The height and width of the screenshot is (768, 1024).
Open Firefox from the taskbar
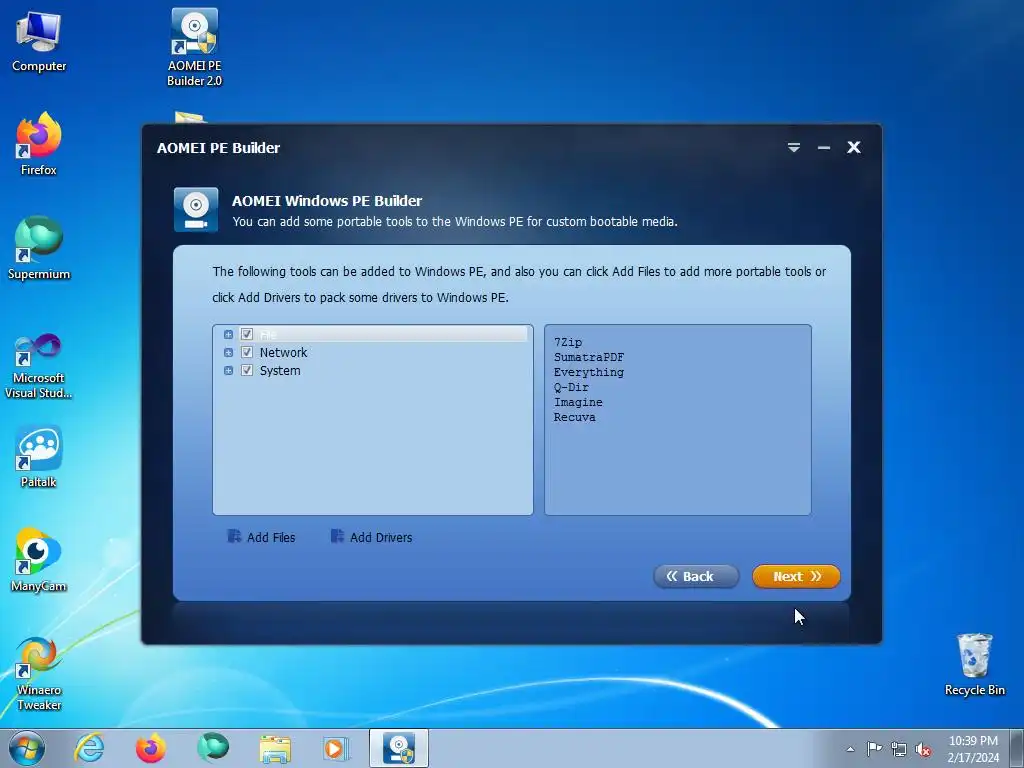[x=150, y=748]
